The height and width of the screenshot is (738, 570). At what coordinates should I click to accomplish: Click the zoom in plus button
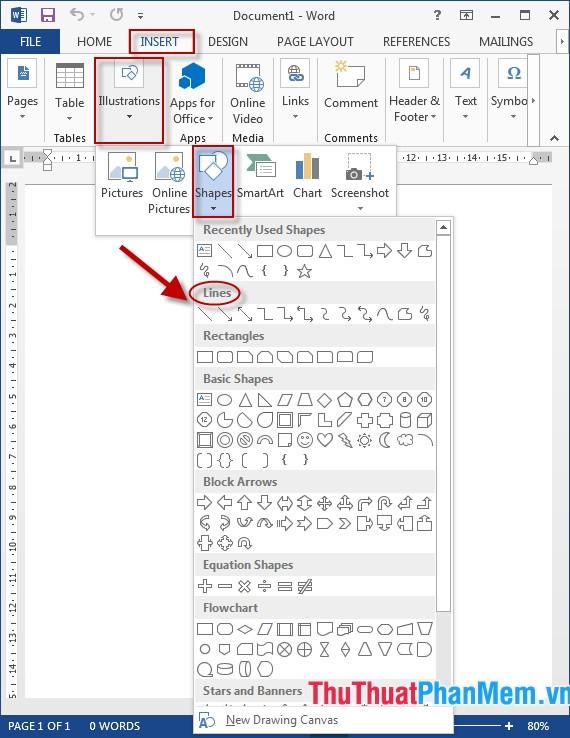[x=509, y=726]
